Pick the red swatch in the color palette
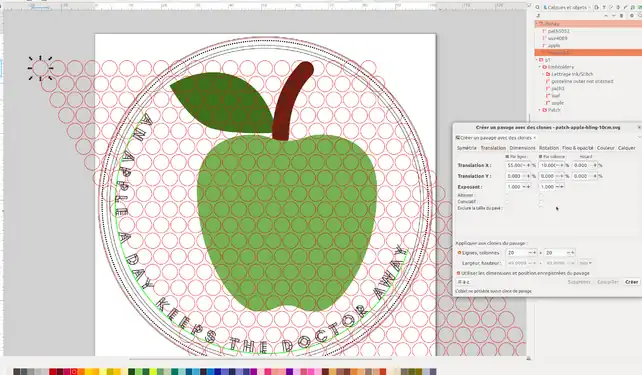 coord(52,371)
